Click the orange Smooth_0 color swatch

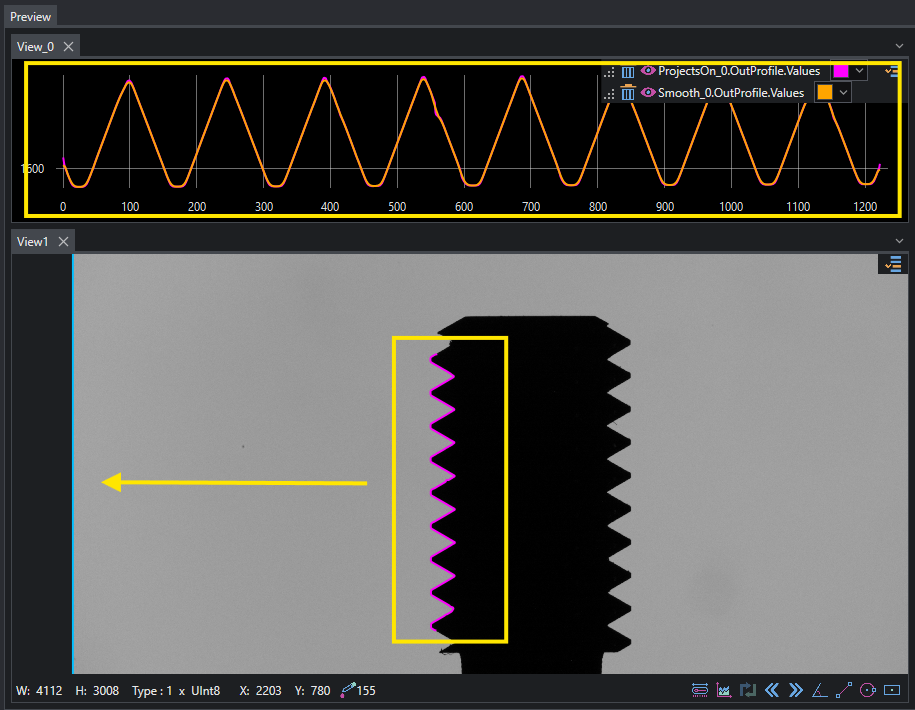pos(825,93)
